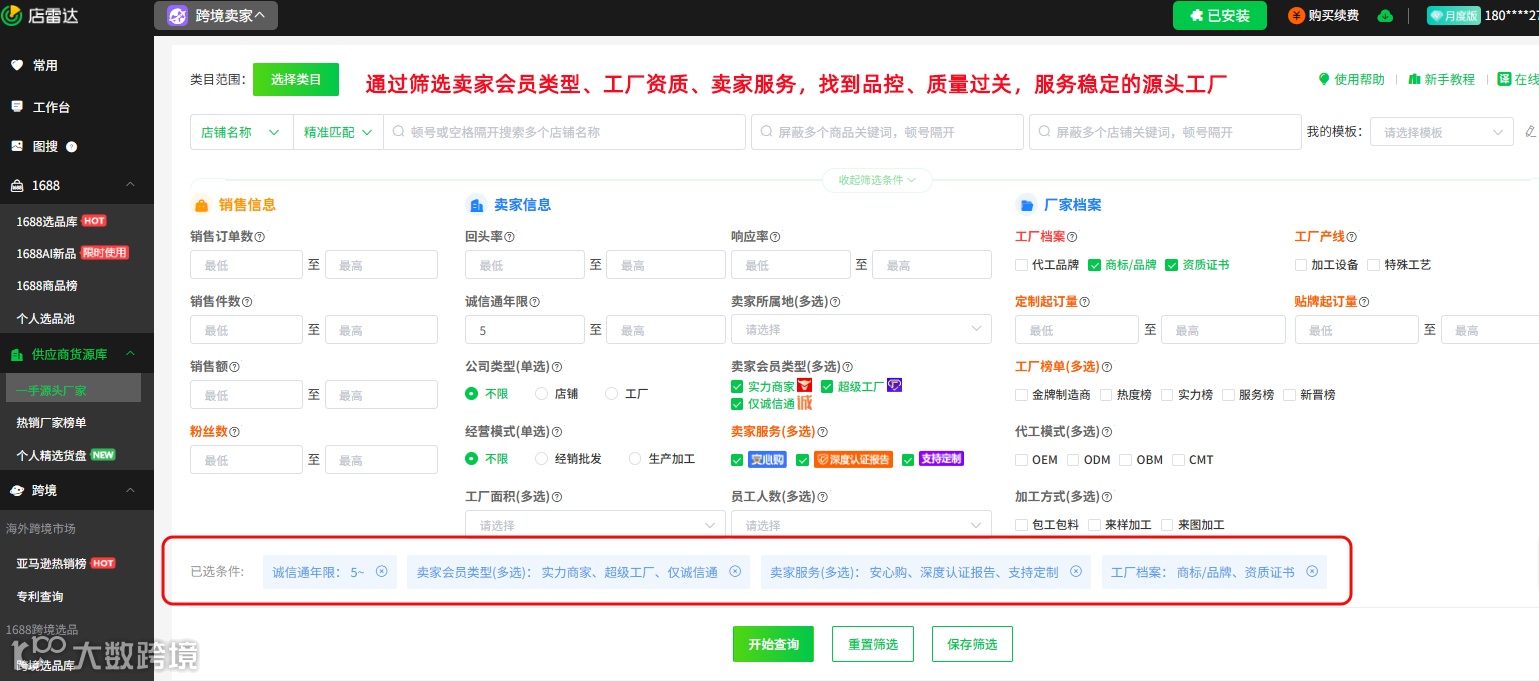
Task: Click the 已安装 green button
Action: [x=1220, y=16]
